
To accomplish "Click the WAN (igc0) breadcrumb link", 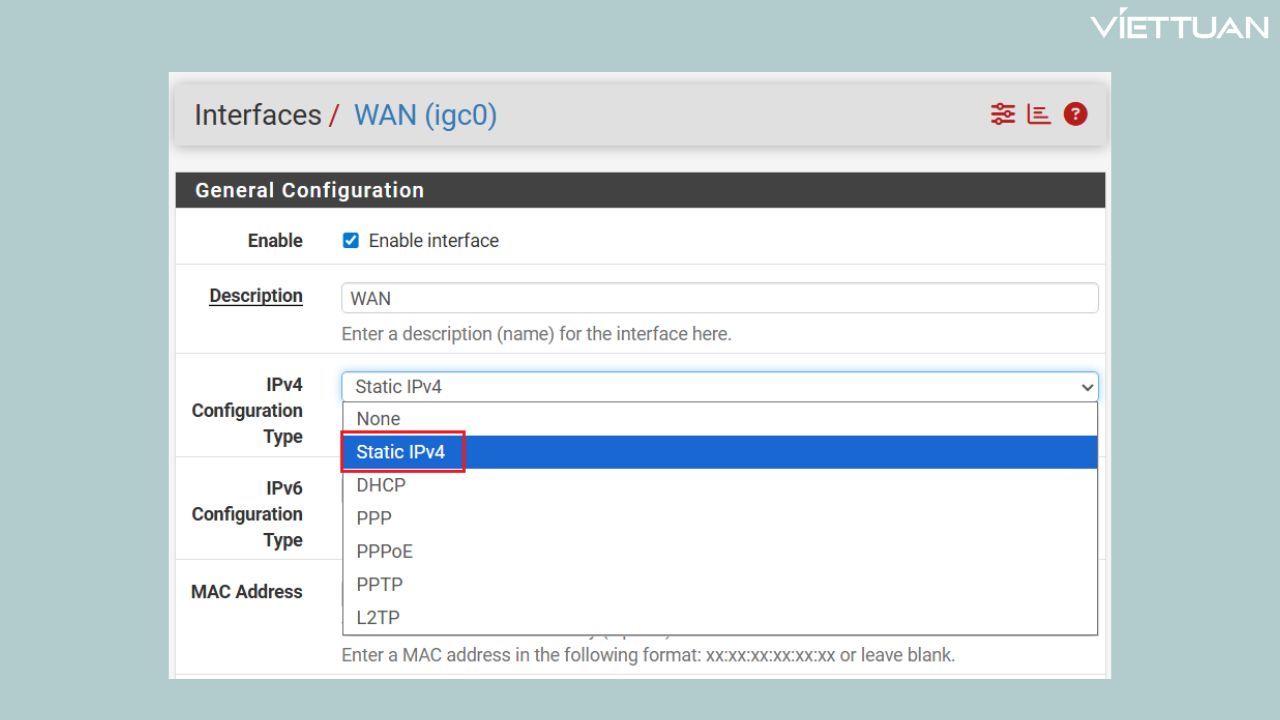I will pos(425,115).
